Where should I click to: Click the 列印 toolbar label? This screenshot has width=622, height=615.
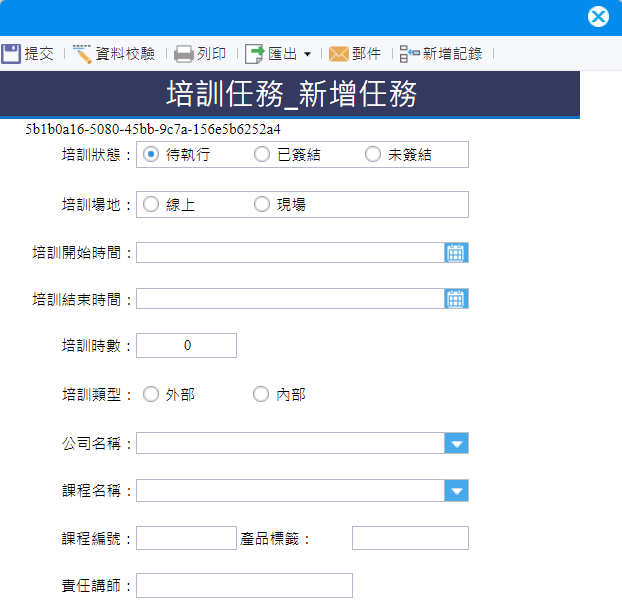coord(211,54)
